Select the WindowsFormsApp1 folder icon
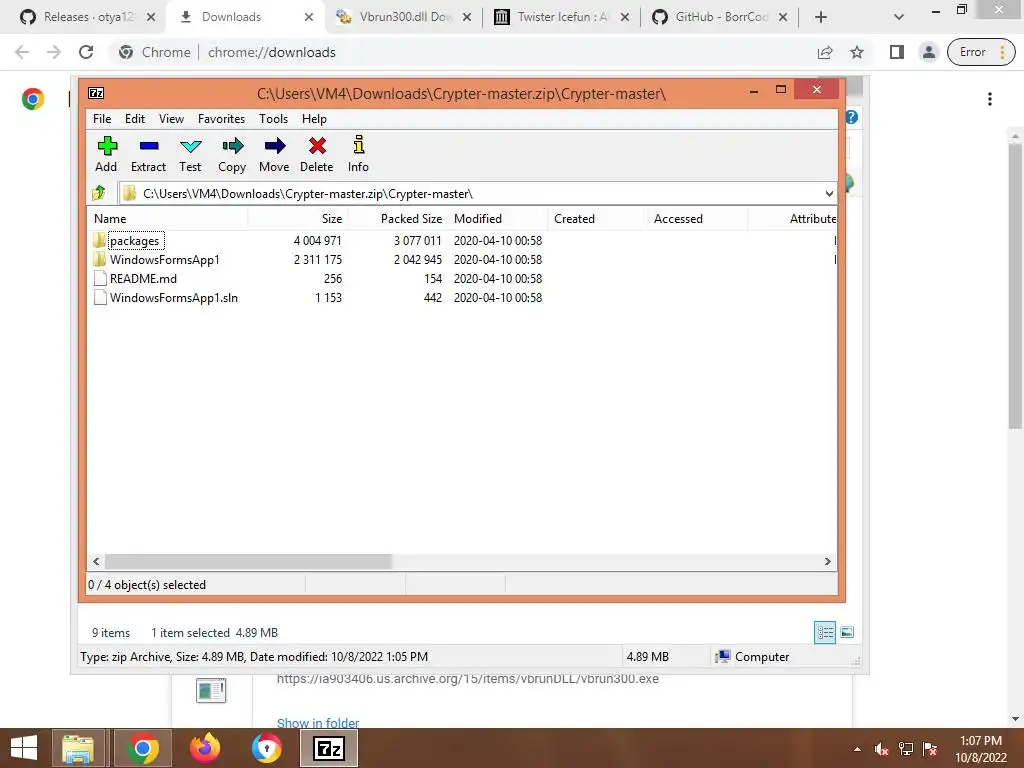The height and width of the screenshot is (768, 1024). (x=99, y=259)
